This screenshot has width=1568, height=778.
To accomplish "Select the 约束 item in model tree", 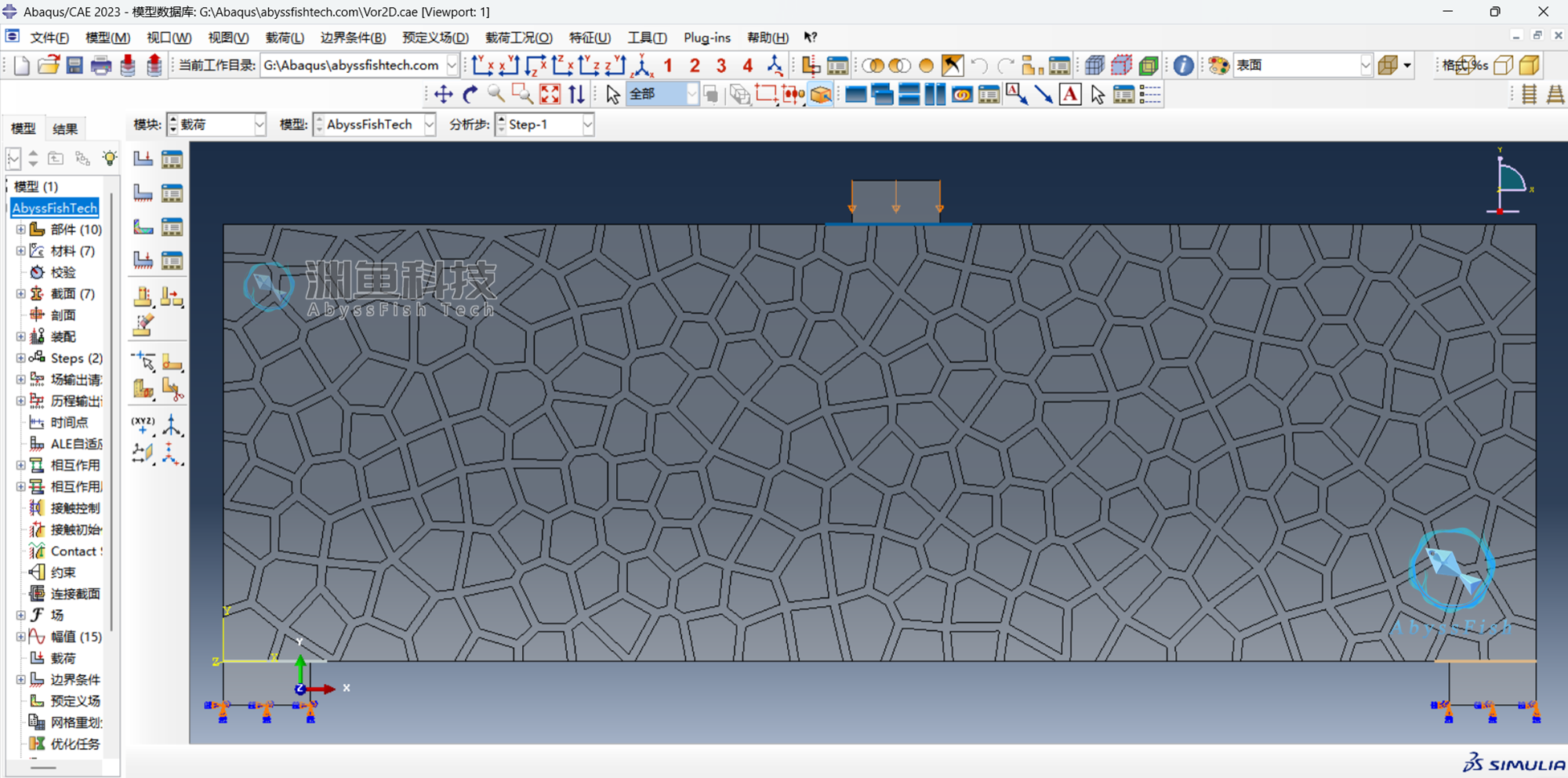I will 64,573.
